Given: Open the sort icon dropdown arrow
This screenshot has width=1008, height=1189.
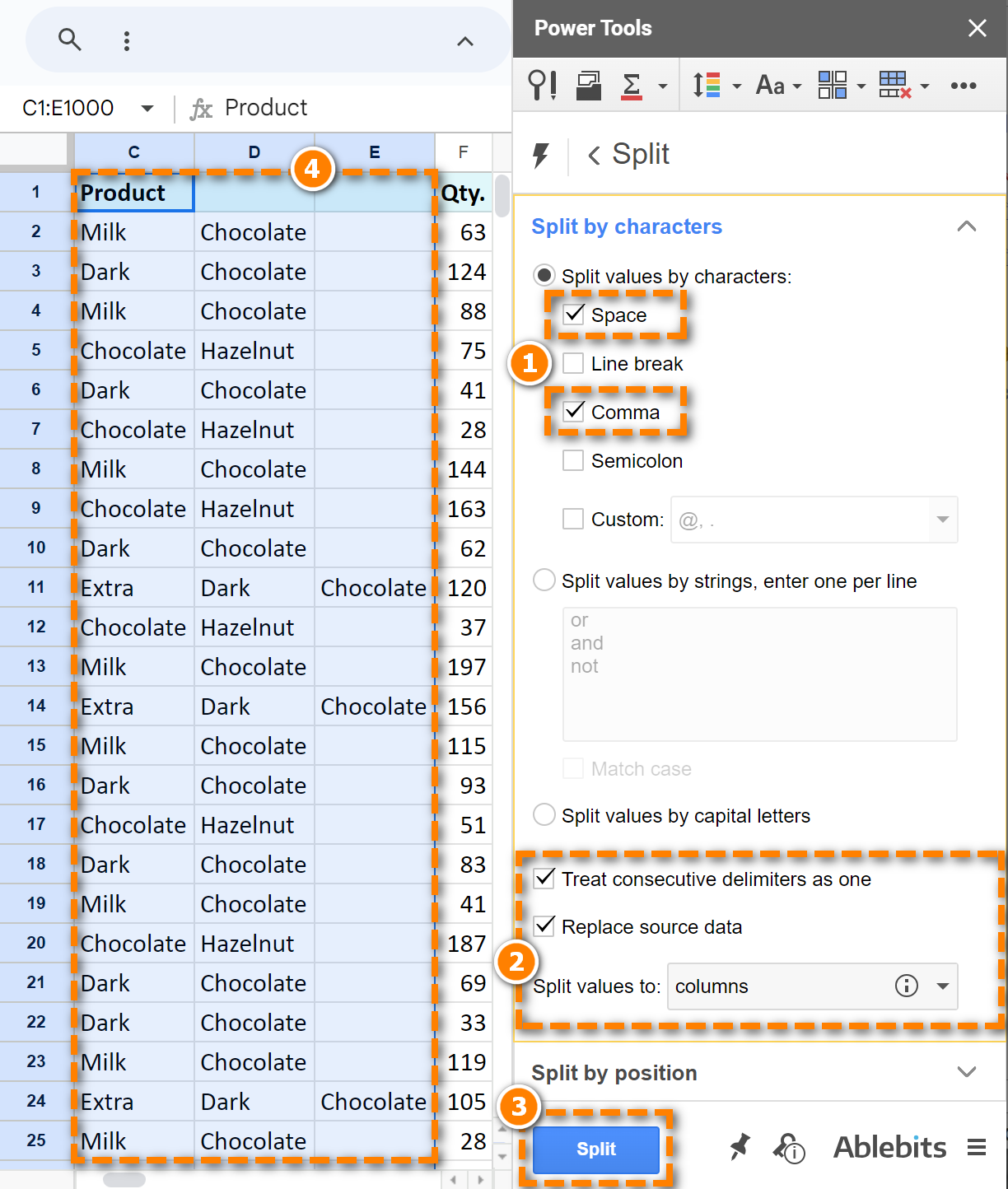Looking at the screenshot, I should click(x=736, y=86).
